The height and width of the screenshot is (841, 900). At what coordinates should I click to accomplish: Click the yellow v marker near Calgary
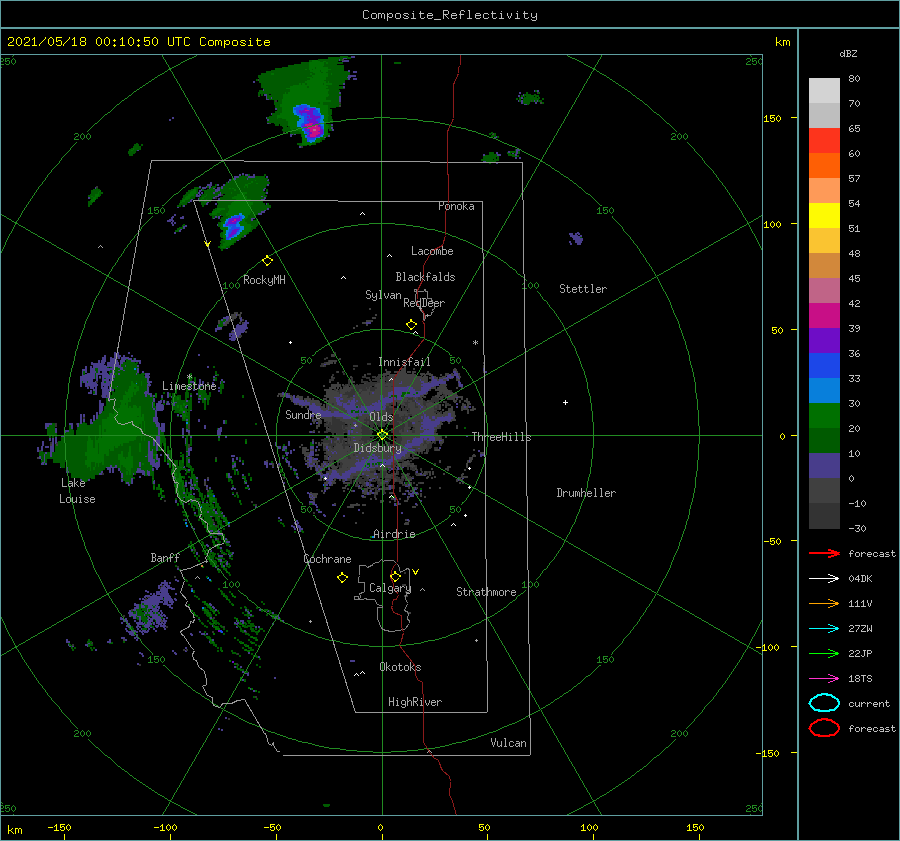[416, 572]
